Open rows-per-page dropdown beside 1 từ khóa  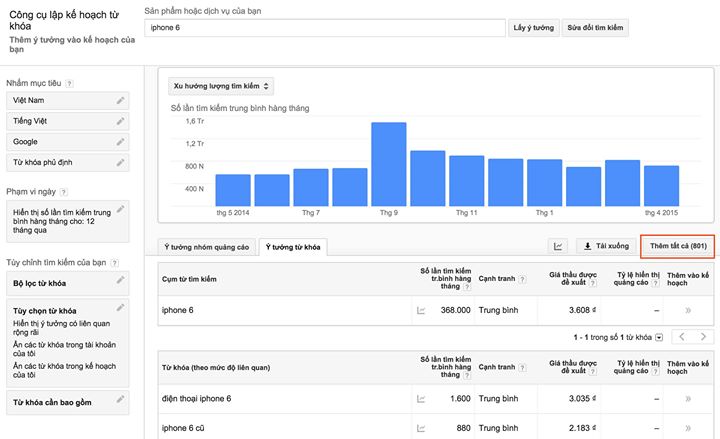pyautogui.click(x=659, y=338)
